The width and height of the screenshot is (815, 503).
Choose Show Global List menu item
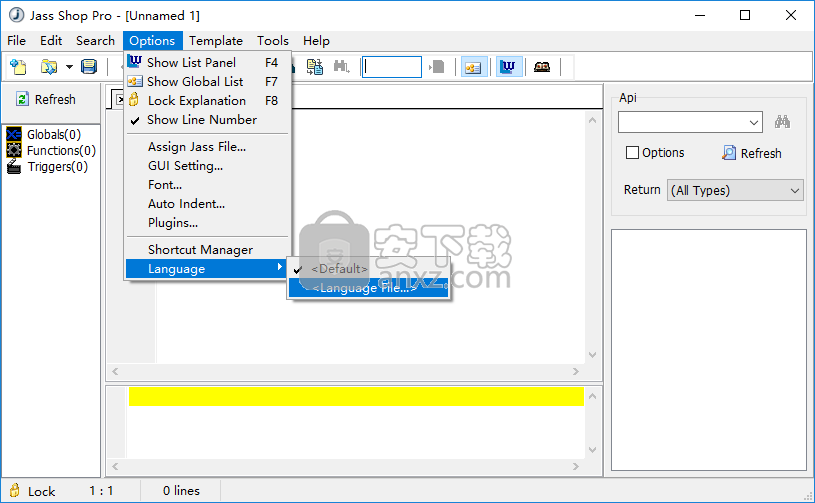pyautogui.click(x=207, y=82)
